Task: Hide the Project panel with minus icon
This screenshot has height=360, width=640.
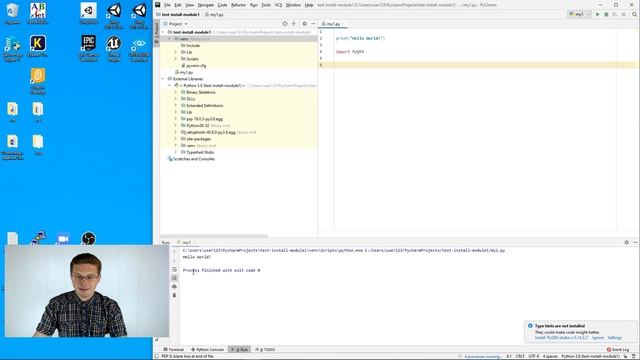Action: pos(313,24)
